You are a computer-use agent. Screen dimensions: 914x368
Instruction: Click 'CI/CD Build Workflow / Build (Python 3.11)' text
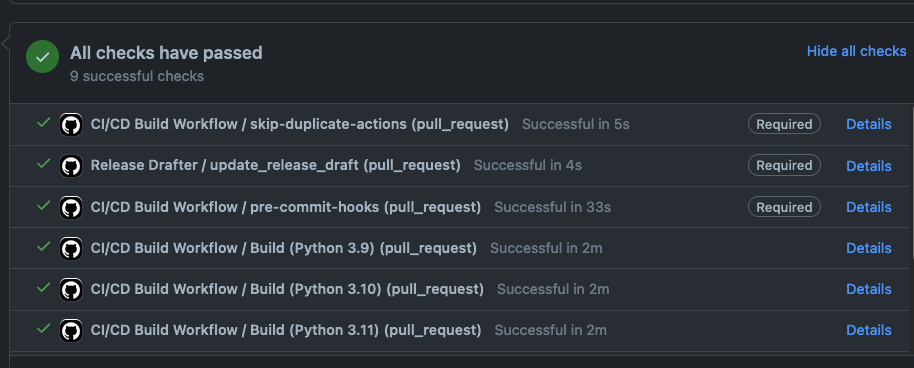pos(235,330)
